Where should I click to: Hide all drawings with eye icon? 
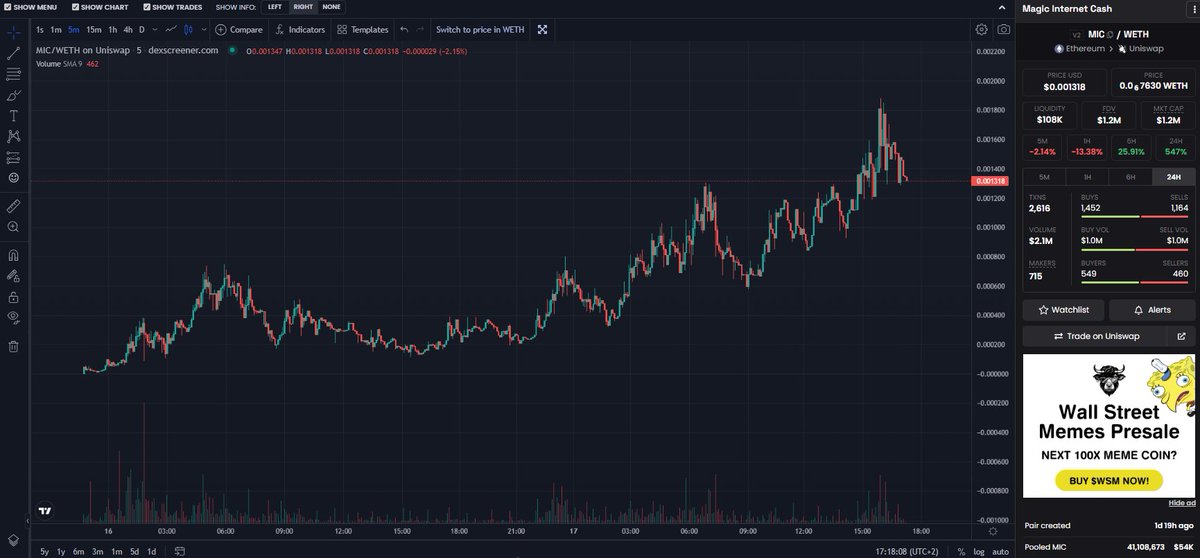(x=14, y=317)
